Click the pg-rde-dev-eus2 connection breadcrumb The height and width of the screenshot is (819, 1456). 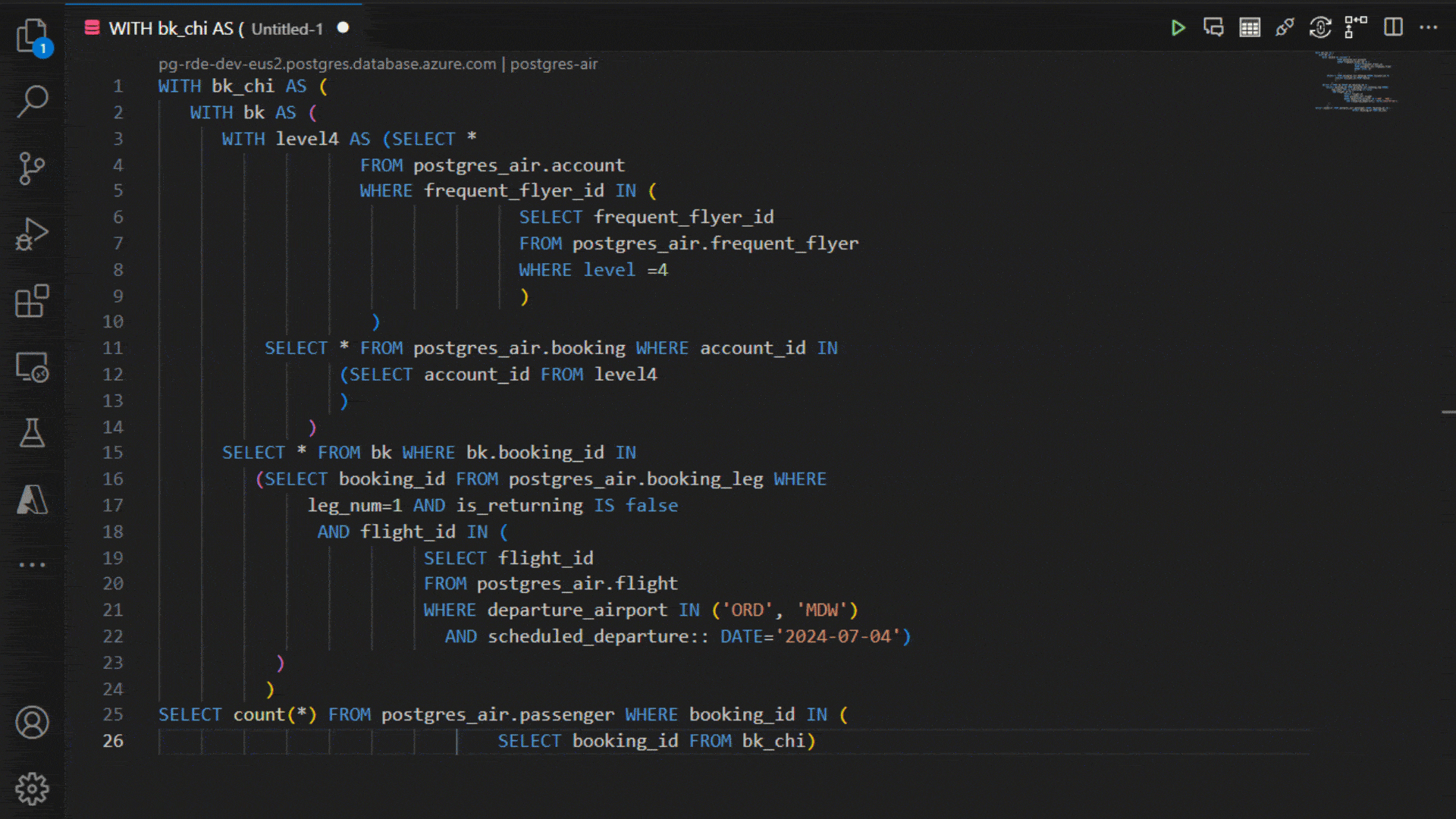[x=326, y=64]
